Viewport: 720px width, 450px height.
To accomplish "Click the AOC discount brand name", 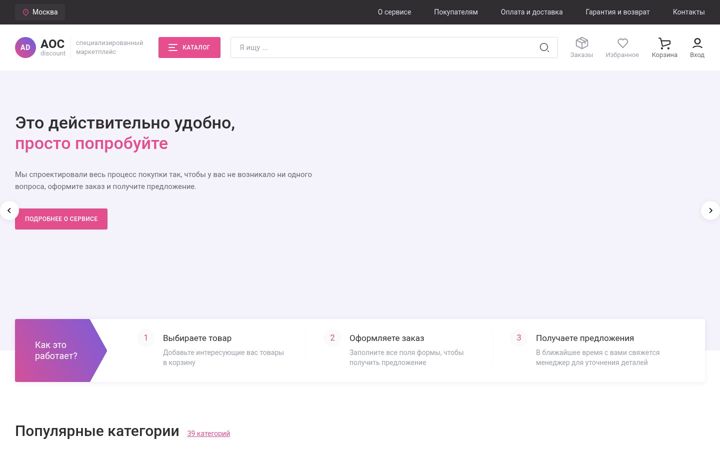I will (x=52, y=47).
